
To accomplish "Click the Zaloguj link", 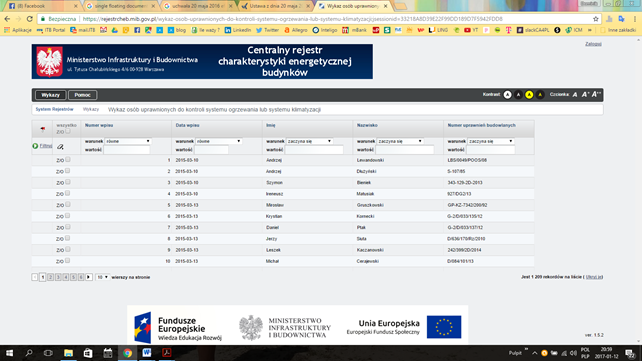I will [x=593, y=44].
